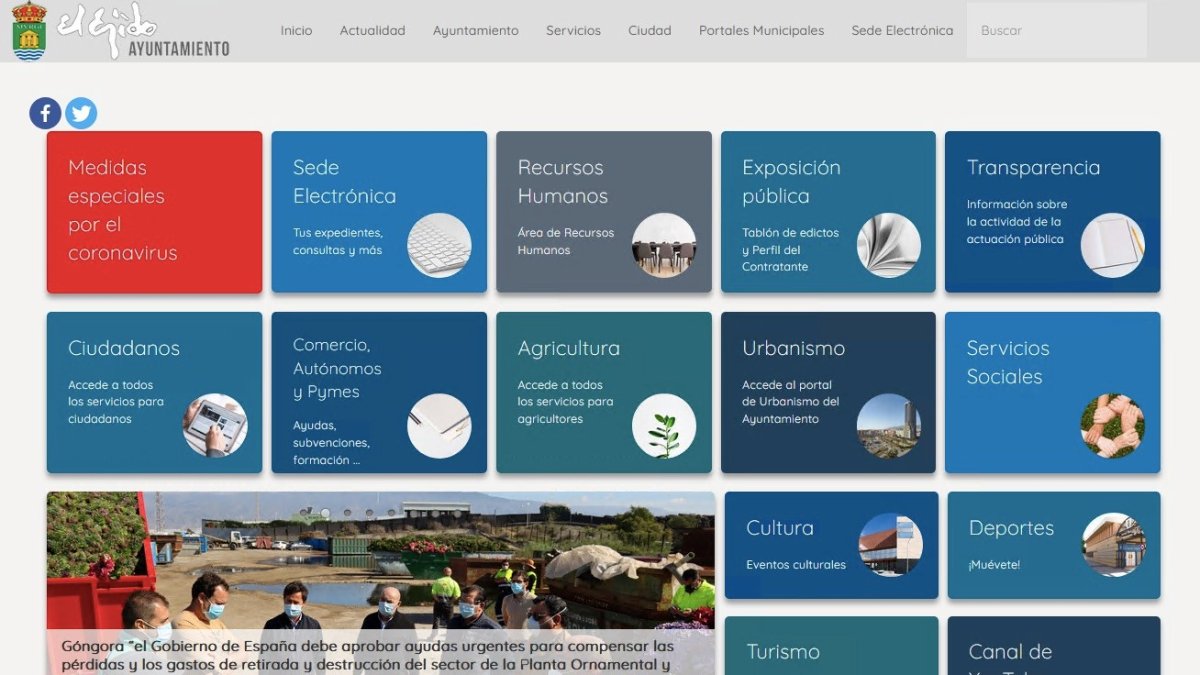1200x675 pixels.
Task: Open the Facebook share icon
Action: tap(45, 113)
